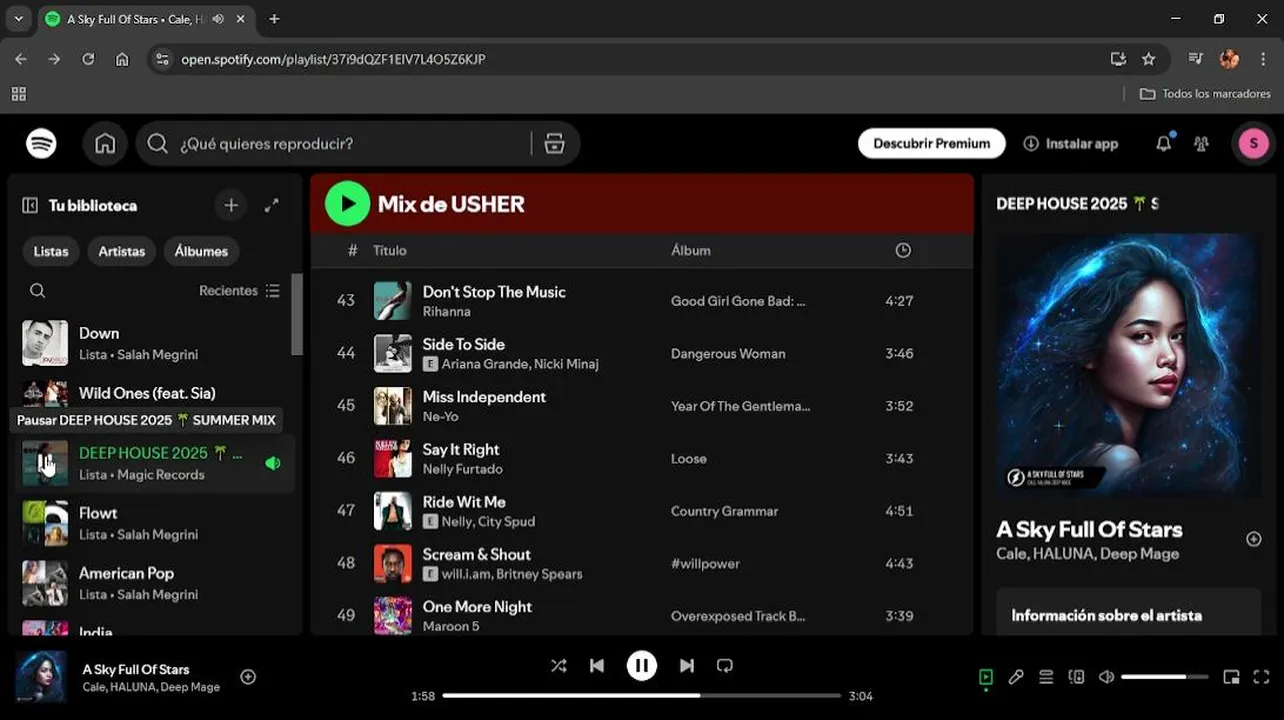Click the large Sky Full Of Stars artwork
The image size is (1284, 720).
click(1128, 364)
